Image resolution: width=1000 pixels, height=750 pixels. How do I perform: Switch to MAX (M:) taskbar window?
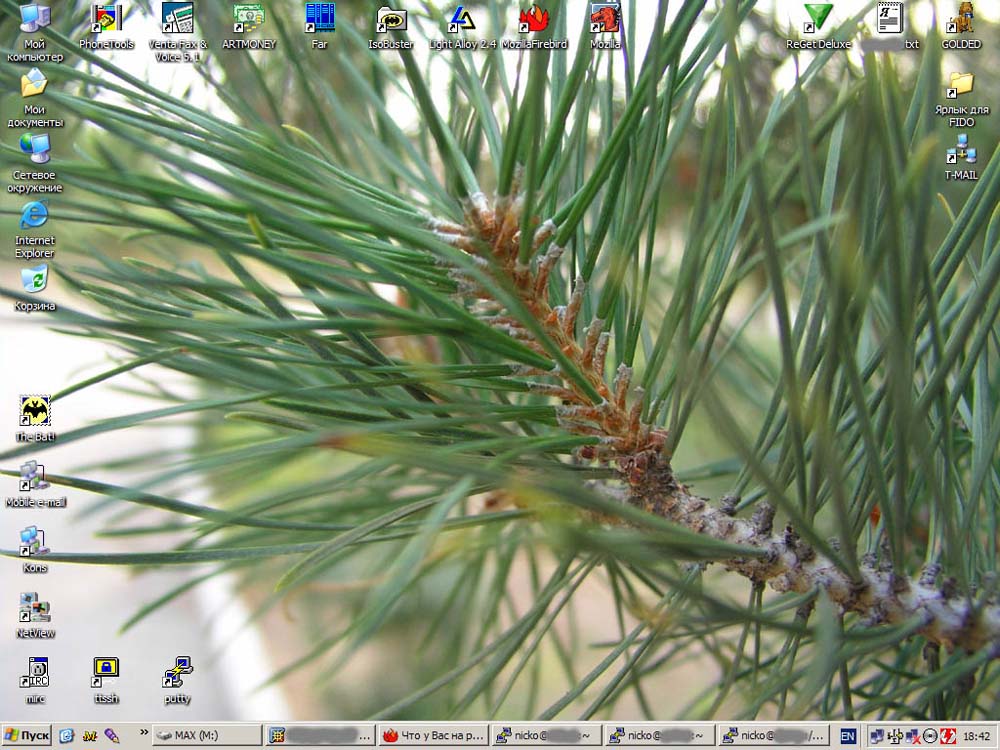coord(207,736)
